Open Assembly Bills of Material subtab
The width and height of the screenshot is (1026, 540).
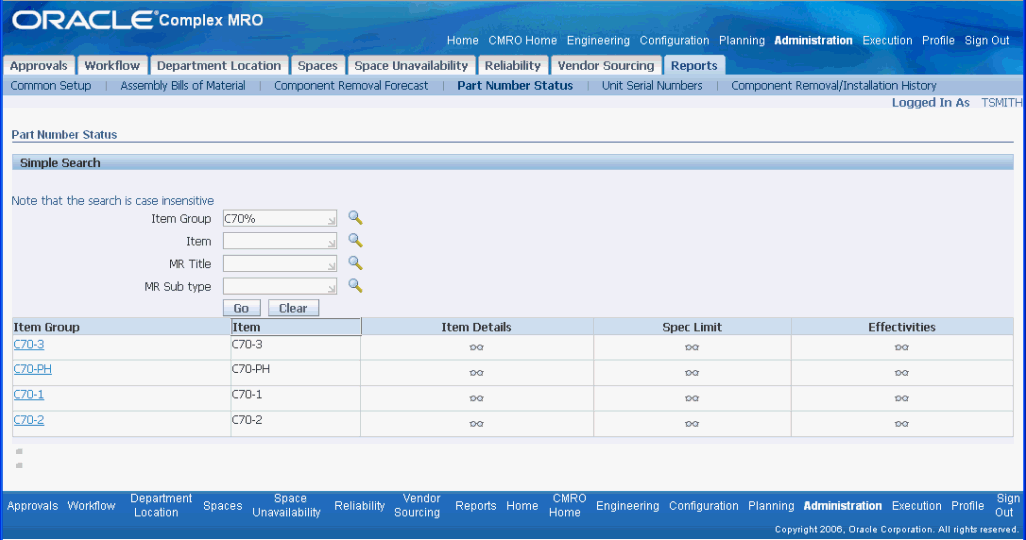[183, 86]
